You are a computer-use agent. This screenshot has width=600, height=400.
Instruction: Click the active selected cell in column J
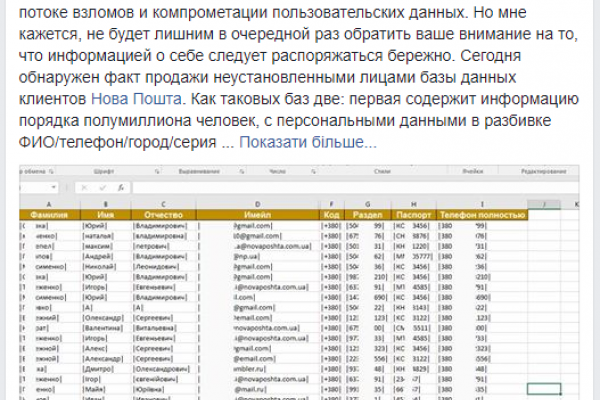[544, 389]
